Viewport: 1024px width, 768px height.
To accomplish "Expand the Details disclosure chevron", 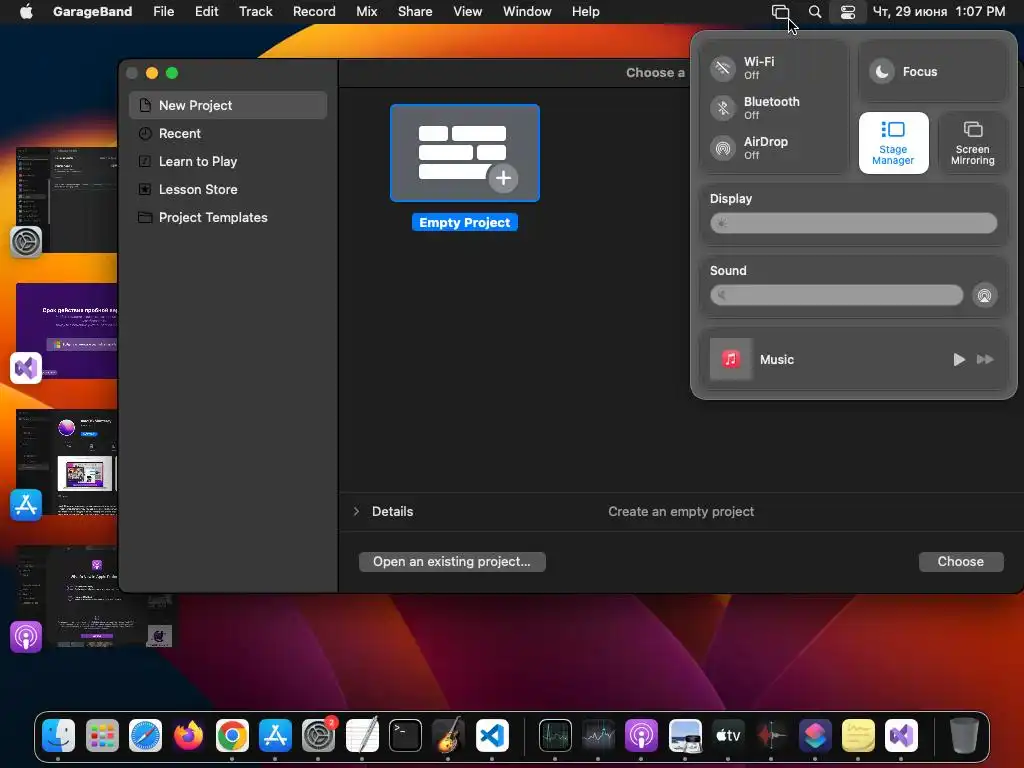I will [356, 511].
